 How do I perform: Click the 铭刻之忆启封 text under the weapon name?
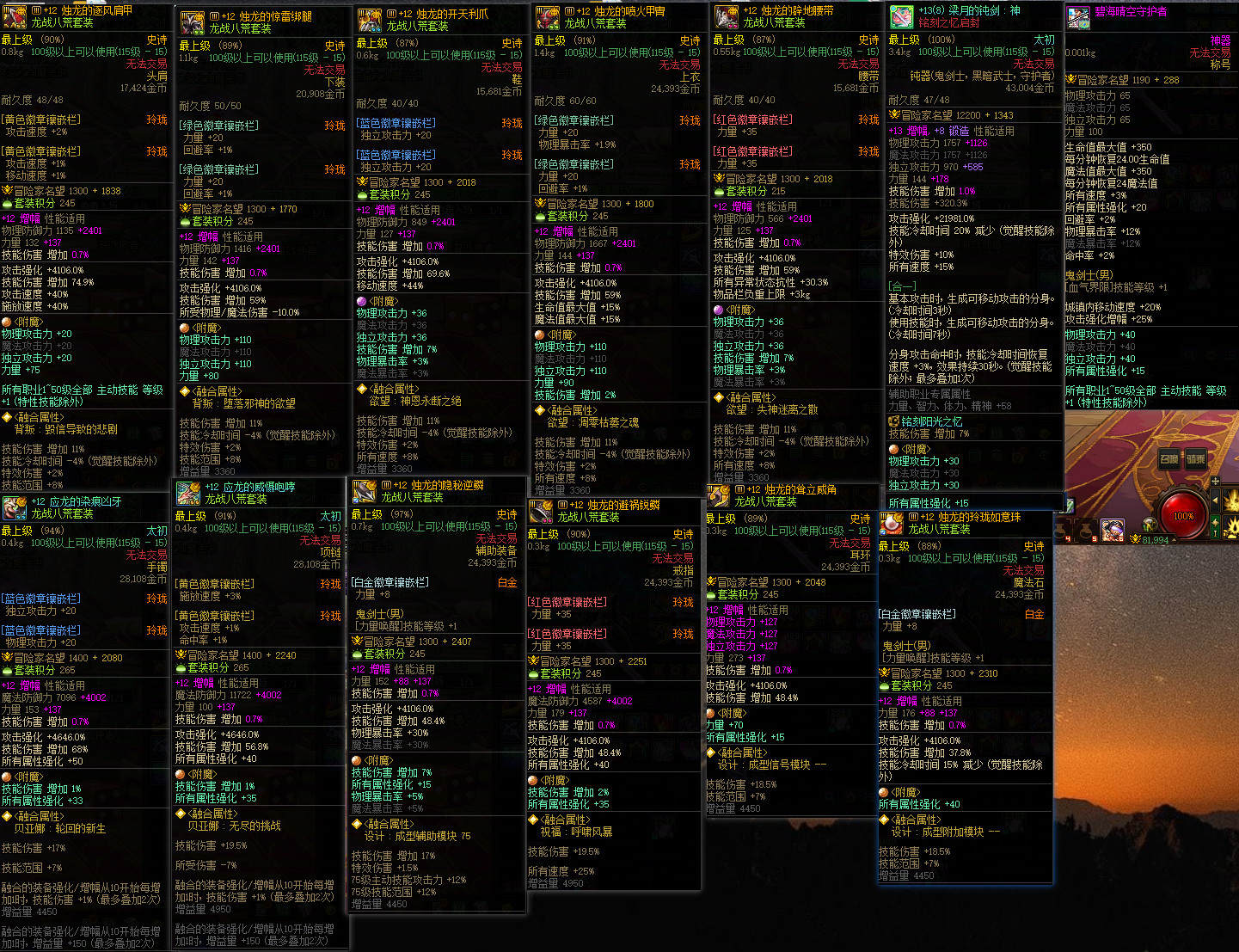(x=949, y=22)
